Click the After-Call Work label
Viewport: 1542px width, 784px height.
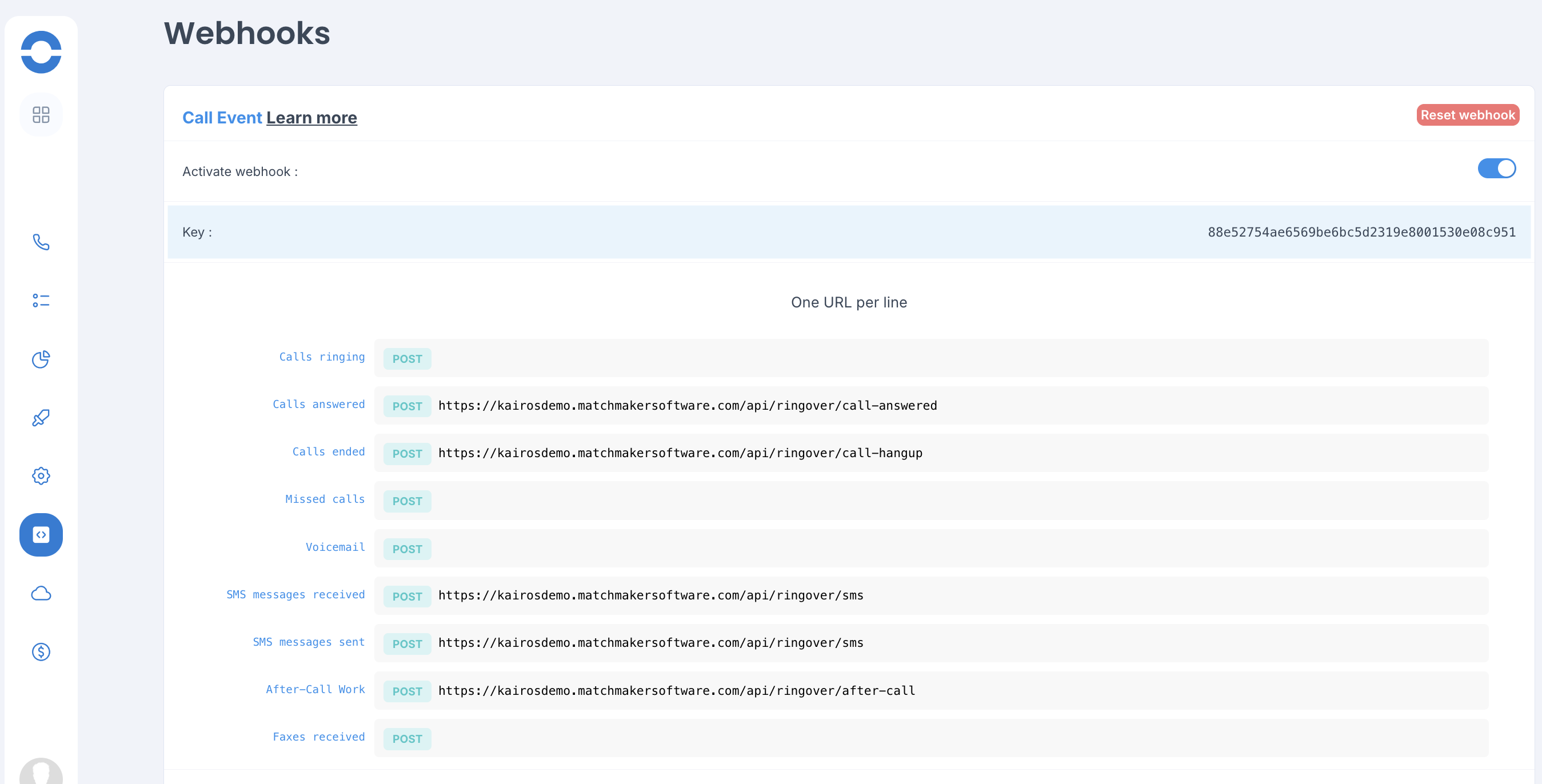315,690
